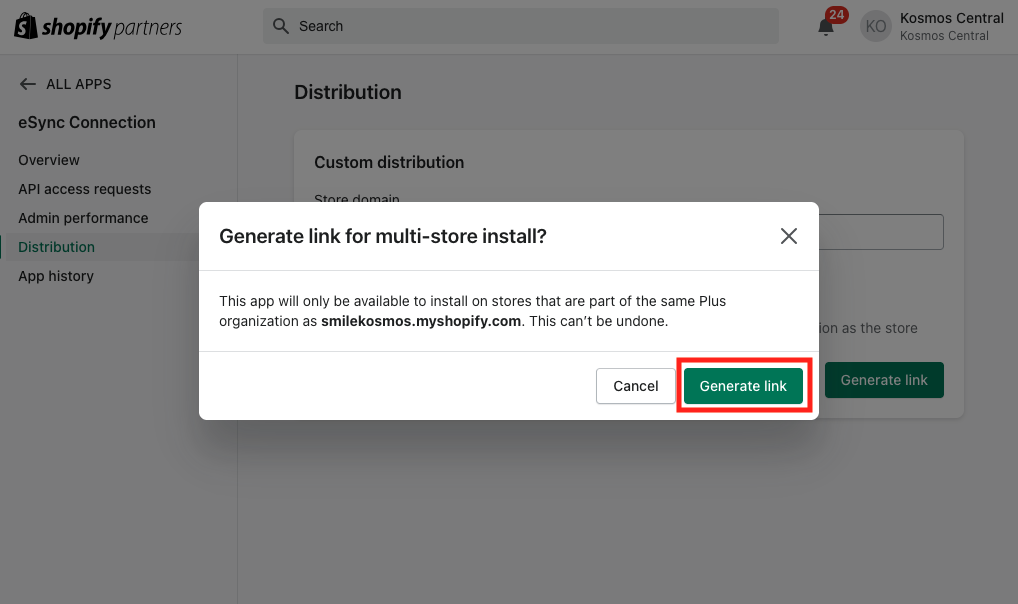Click the Shopify Partners logo

[98, 27]
